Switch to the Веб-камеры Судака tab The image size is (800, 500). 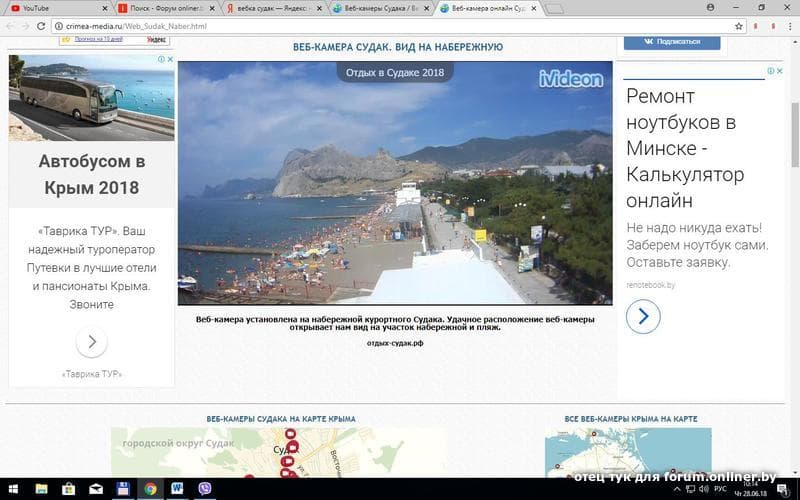click(380, 9)
